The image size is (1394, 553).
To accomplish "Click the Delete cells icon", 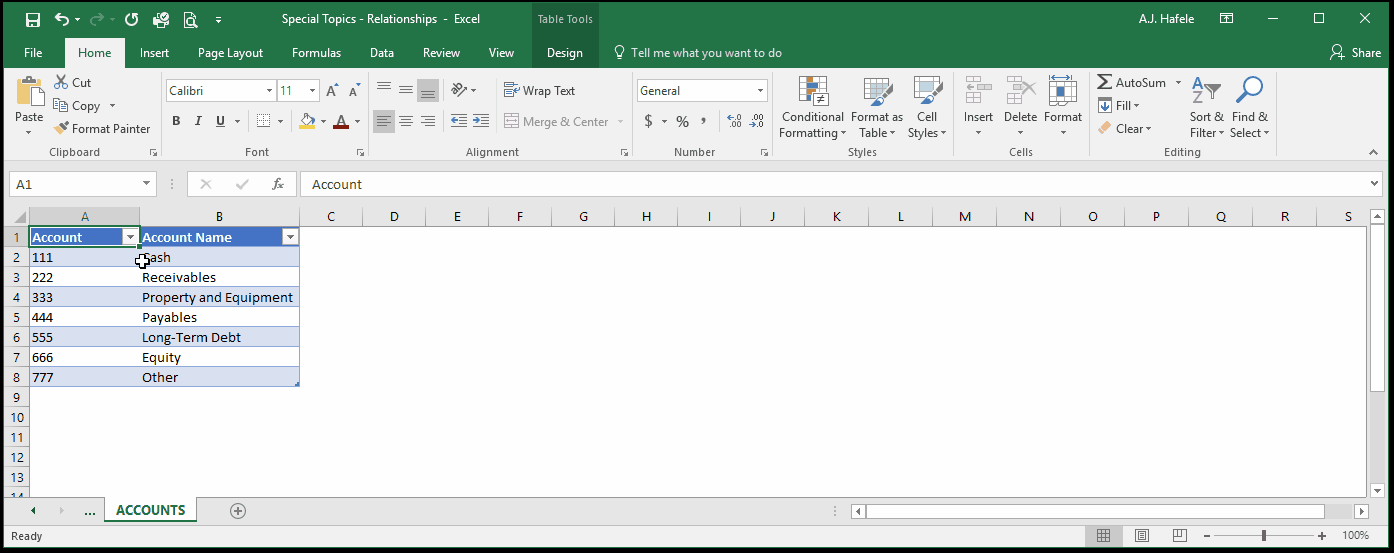I will point(1020,91).
